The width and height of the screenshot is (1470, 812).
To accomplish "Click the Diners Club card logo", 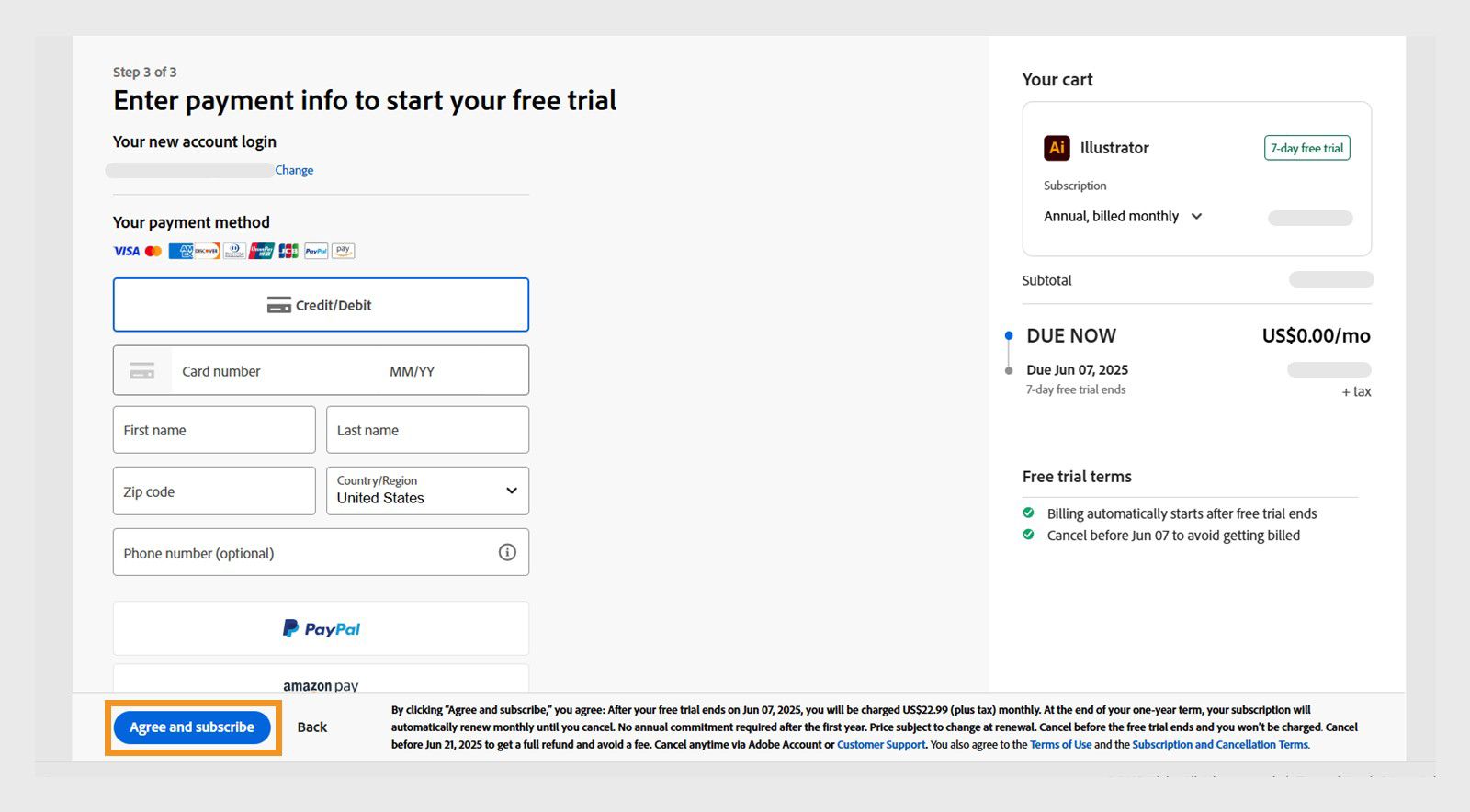I will click(234, 251).
